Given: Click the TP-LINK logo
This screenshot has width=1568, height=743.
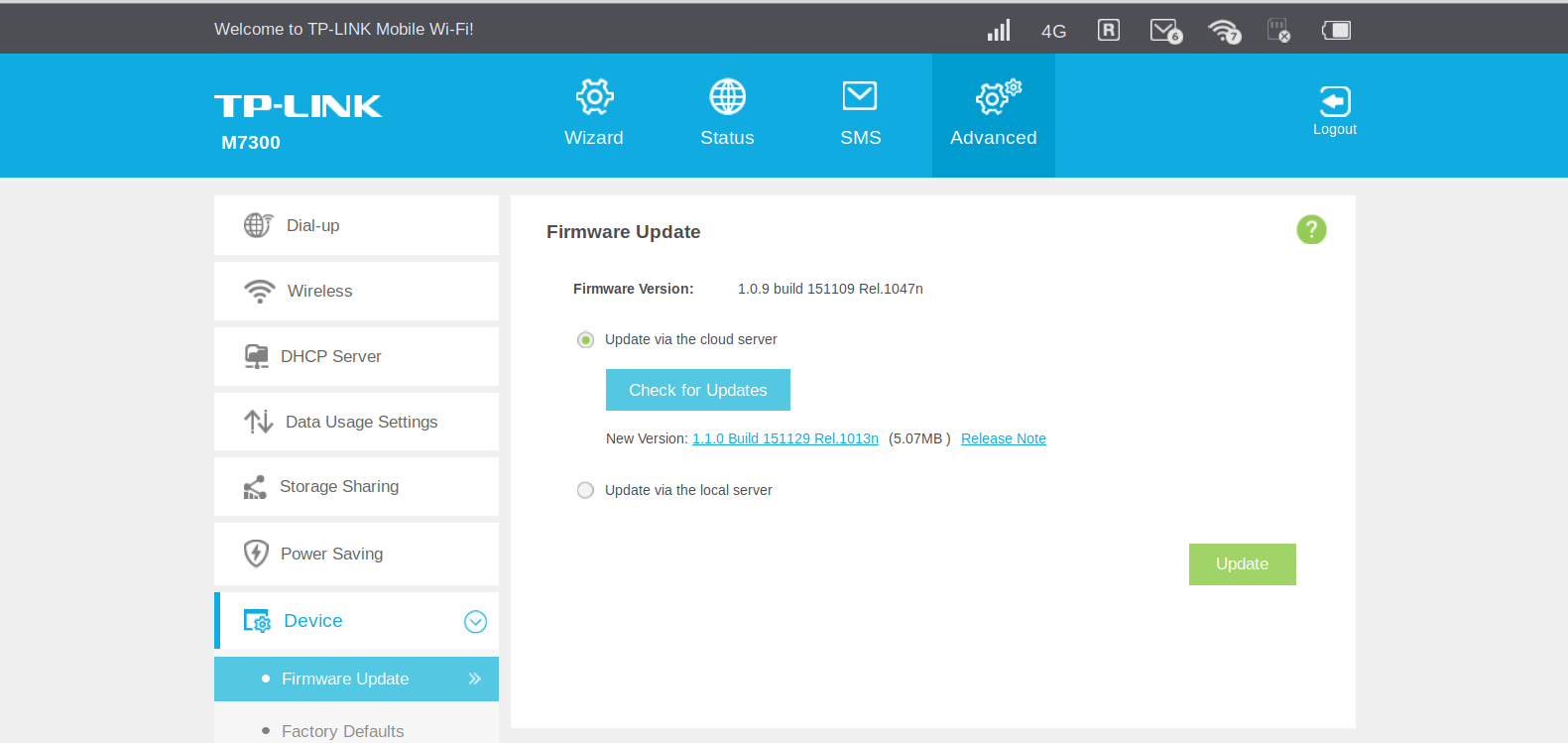Looking at the screenshot, I should [x=298, y=106].
